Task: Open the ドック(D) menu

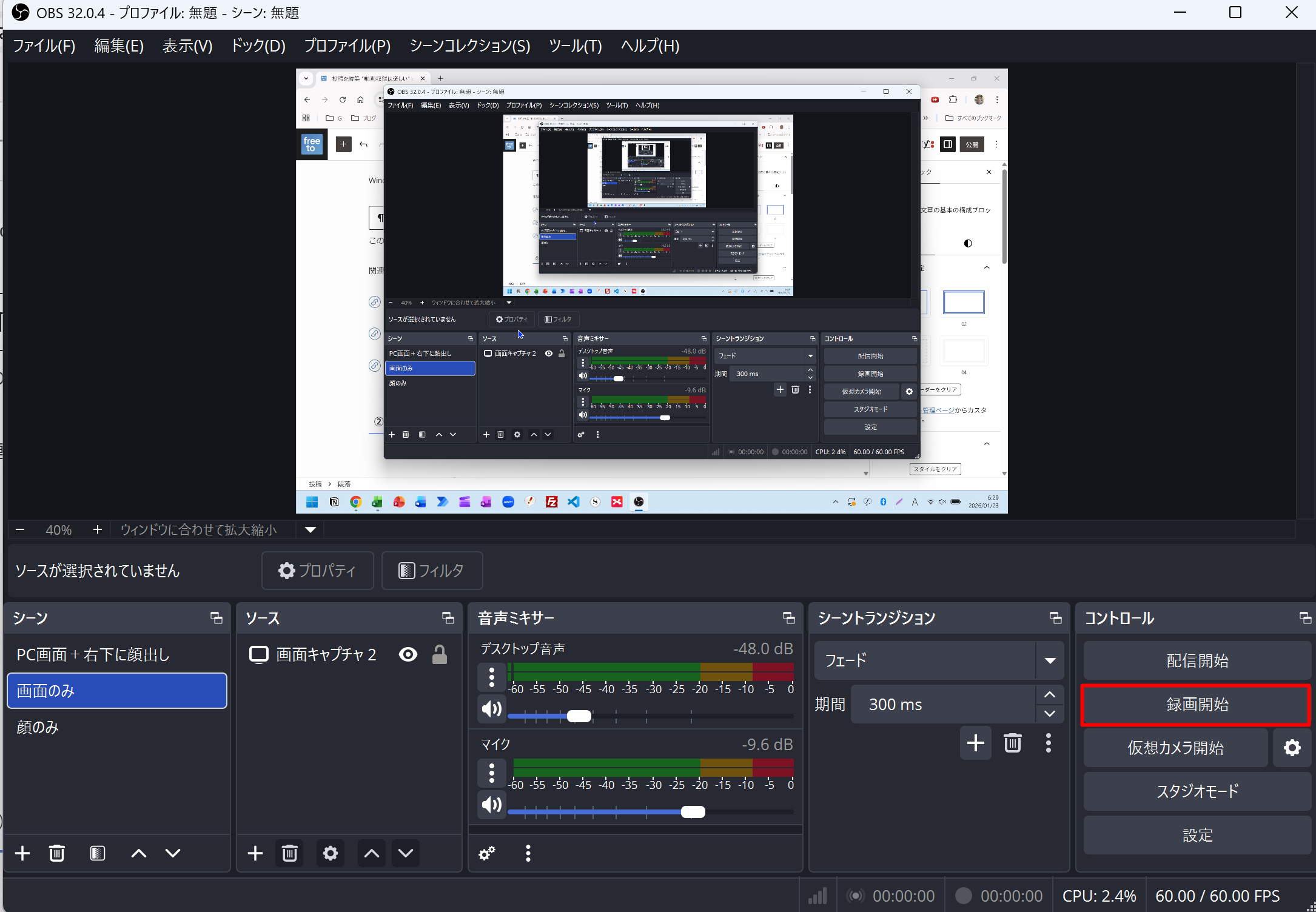Action: coord(258,46)
